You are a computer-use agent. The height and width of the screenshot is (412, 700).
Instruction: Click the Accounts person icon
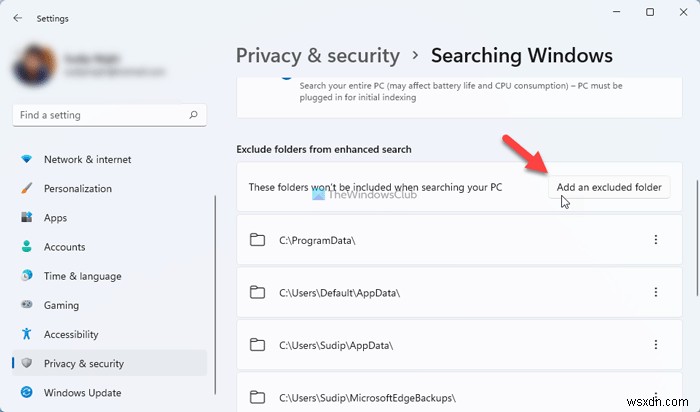coord(26,247)
